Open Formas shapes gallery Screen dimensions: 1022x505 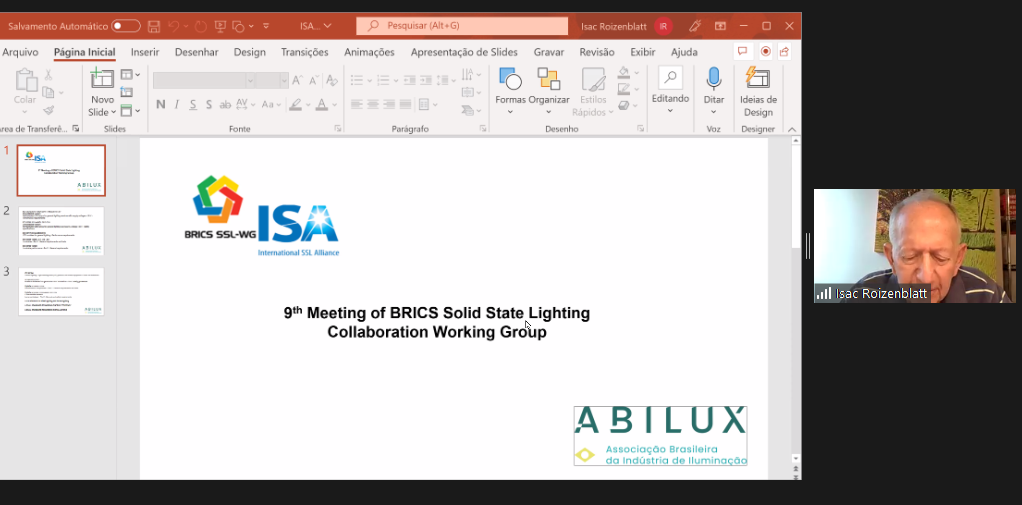[x=510, y=90]
